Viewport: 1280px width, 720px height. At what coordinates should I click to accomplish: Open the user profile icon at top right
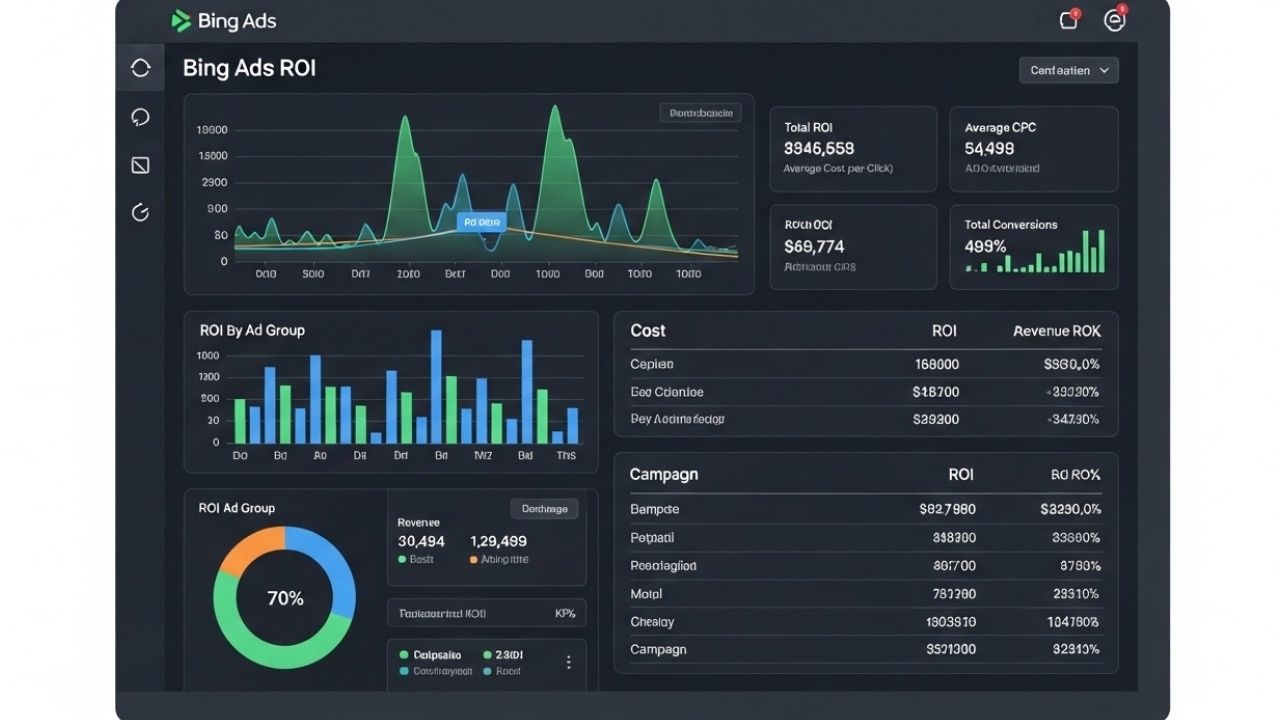1114,20
